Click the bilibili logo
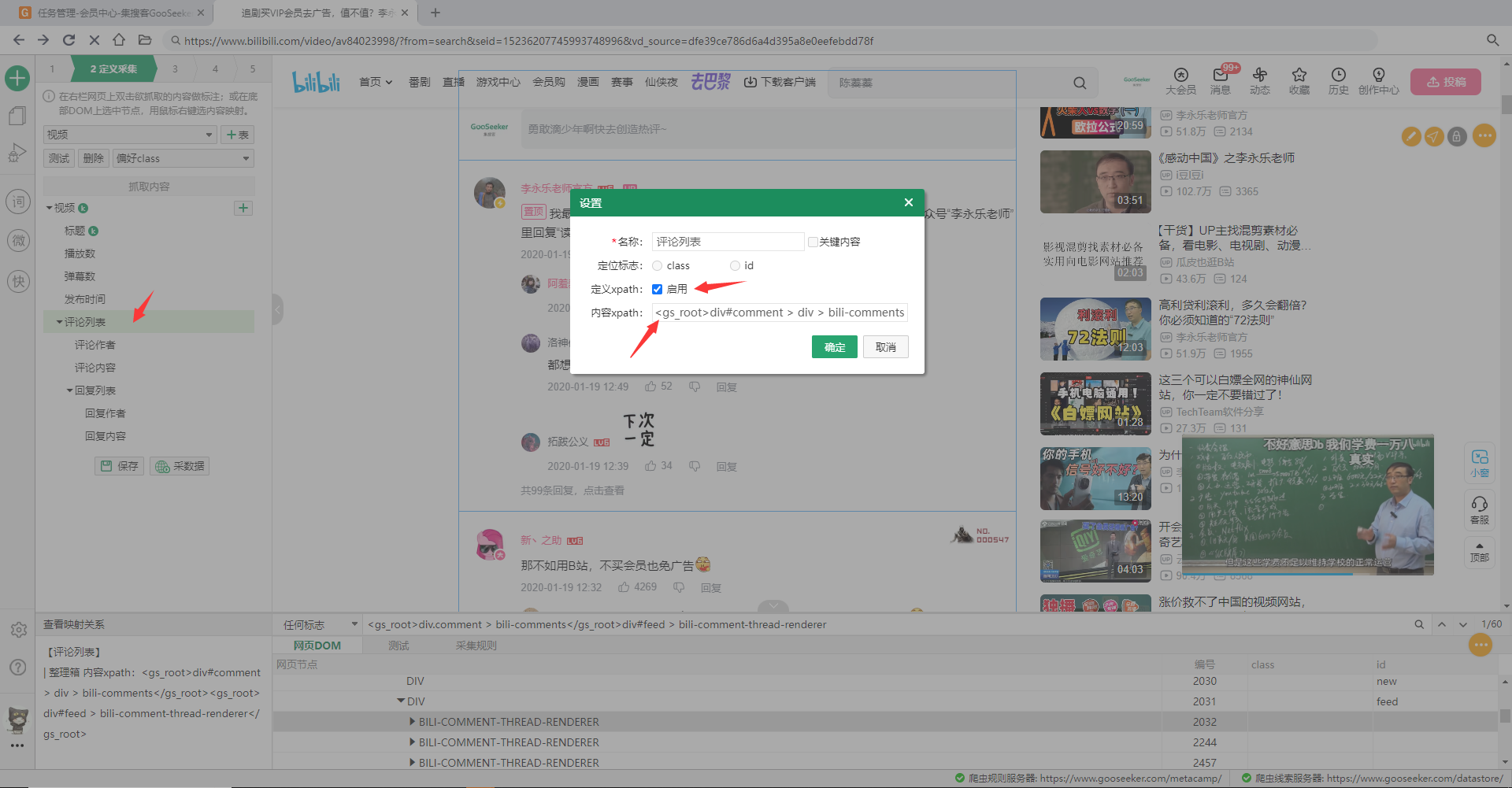The image size is (1512, 788). [x=316, y=82]
